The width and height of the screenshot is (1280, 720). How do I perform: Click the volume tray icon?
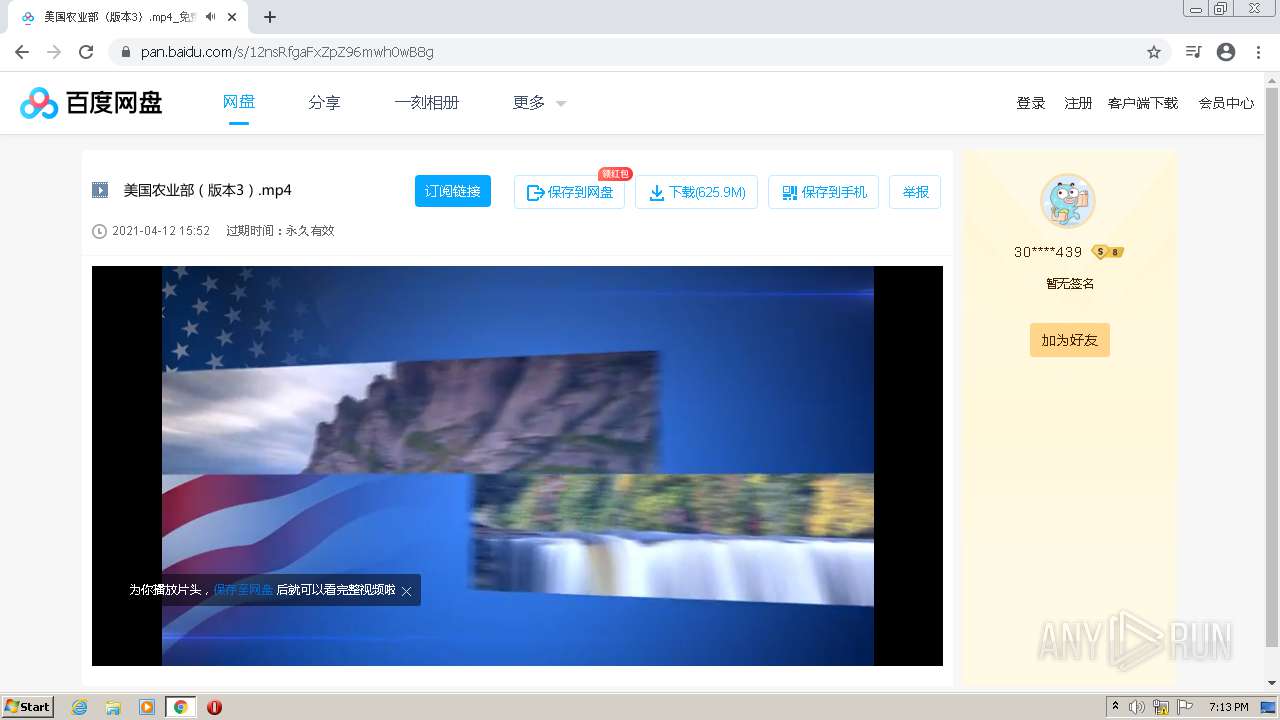[x=1137, y=707]
